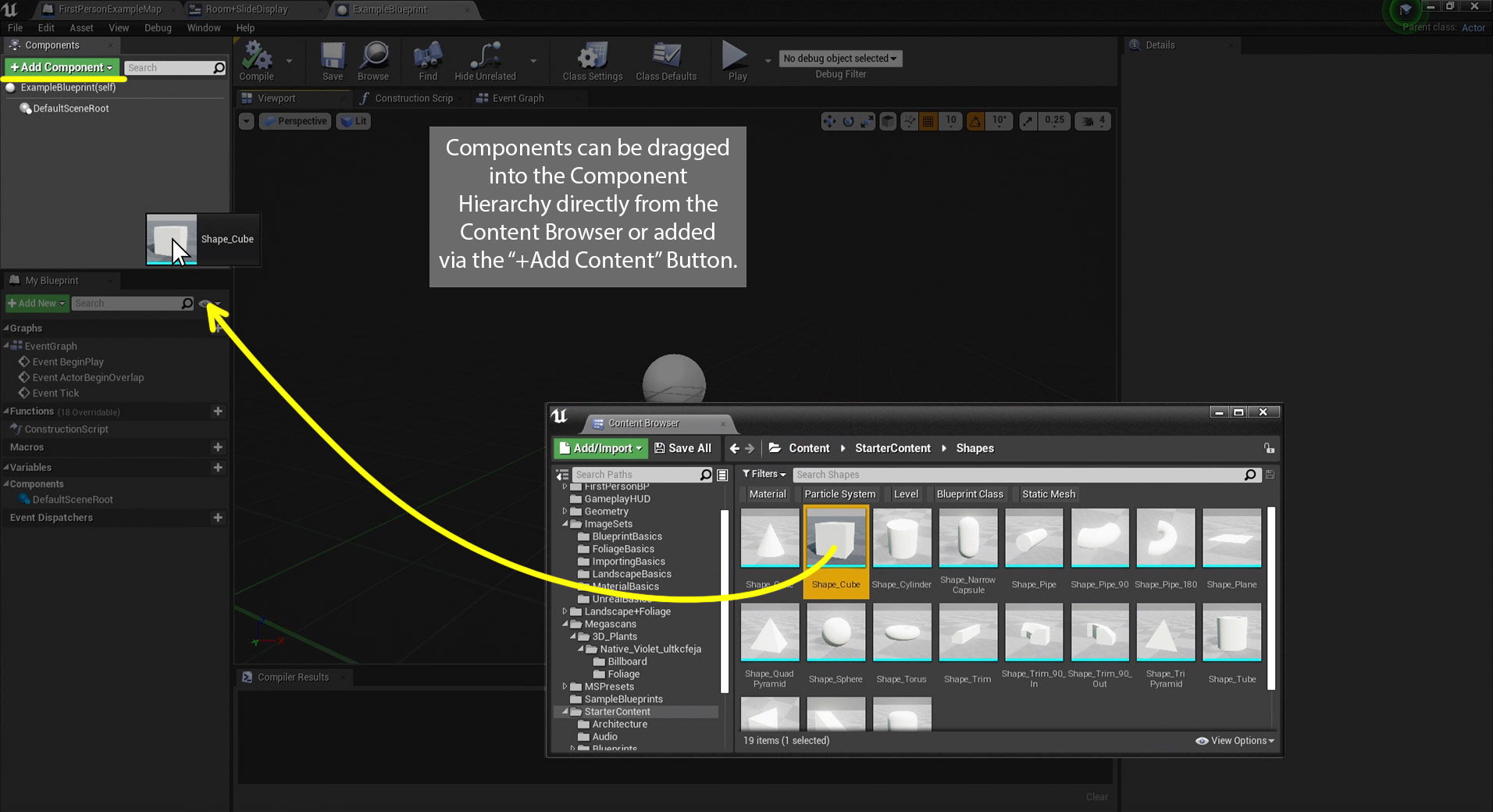
Task: Add new variable with plus icon
Action: point(218,468)
